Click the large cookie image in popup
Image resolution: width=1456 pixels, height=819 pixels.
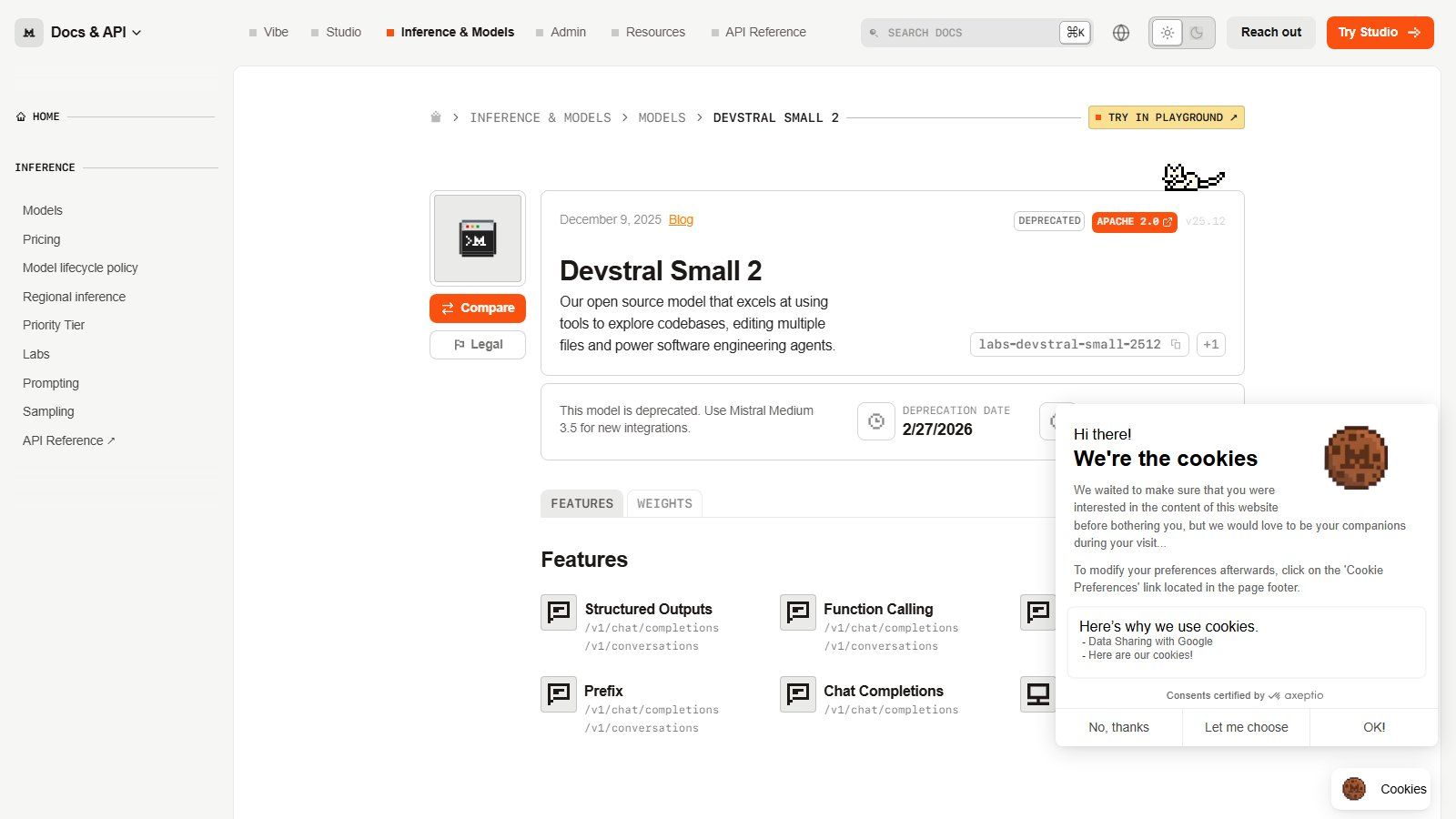(1356, 458)
